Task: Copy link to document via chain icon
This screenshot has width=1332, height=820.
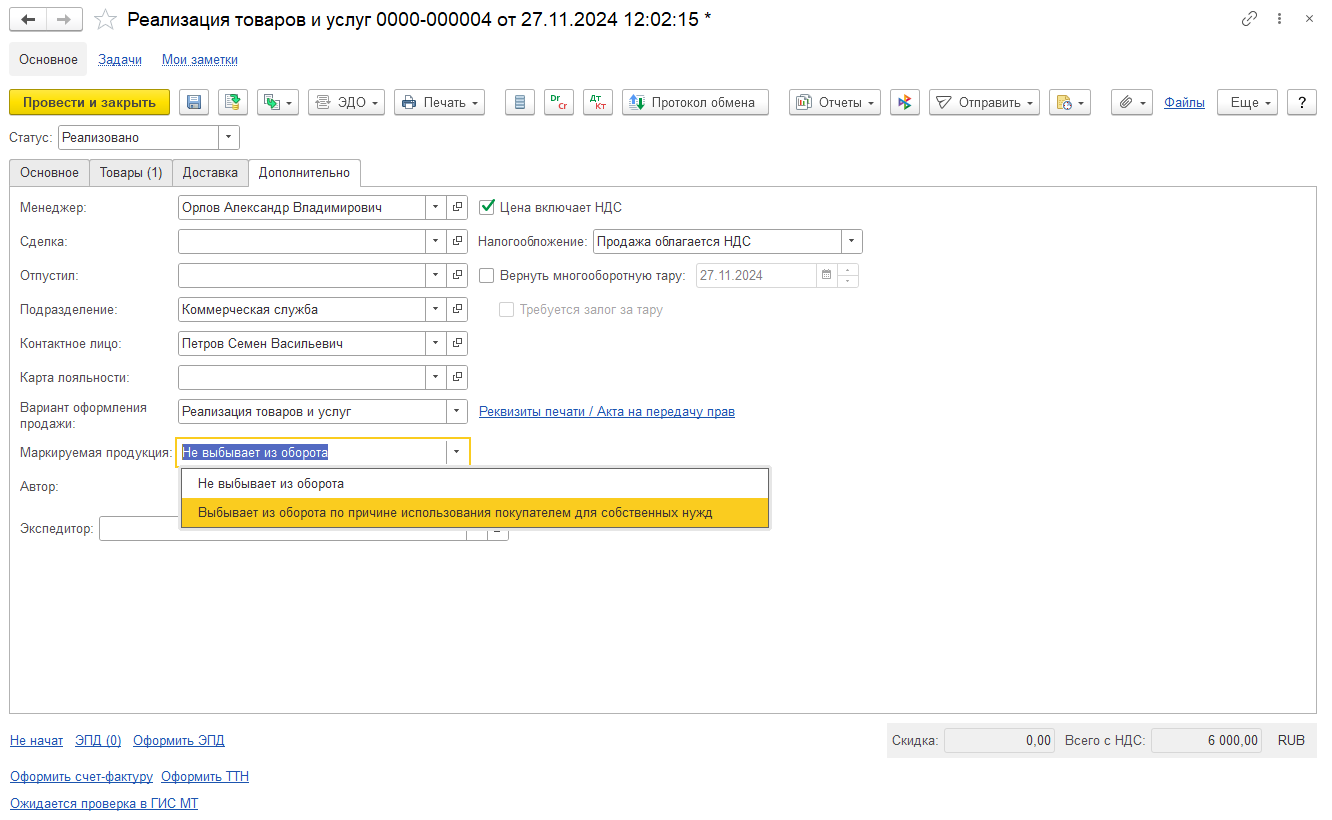Action: point(1249,19)
